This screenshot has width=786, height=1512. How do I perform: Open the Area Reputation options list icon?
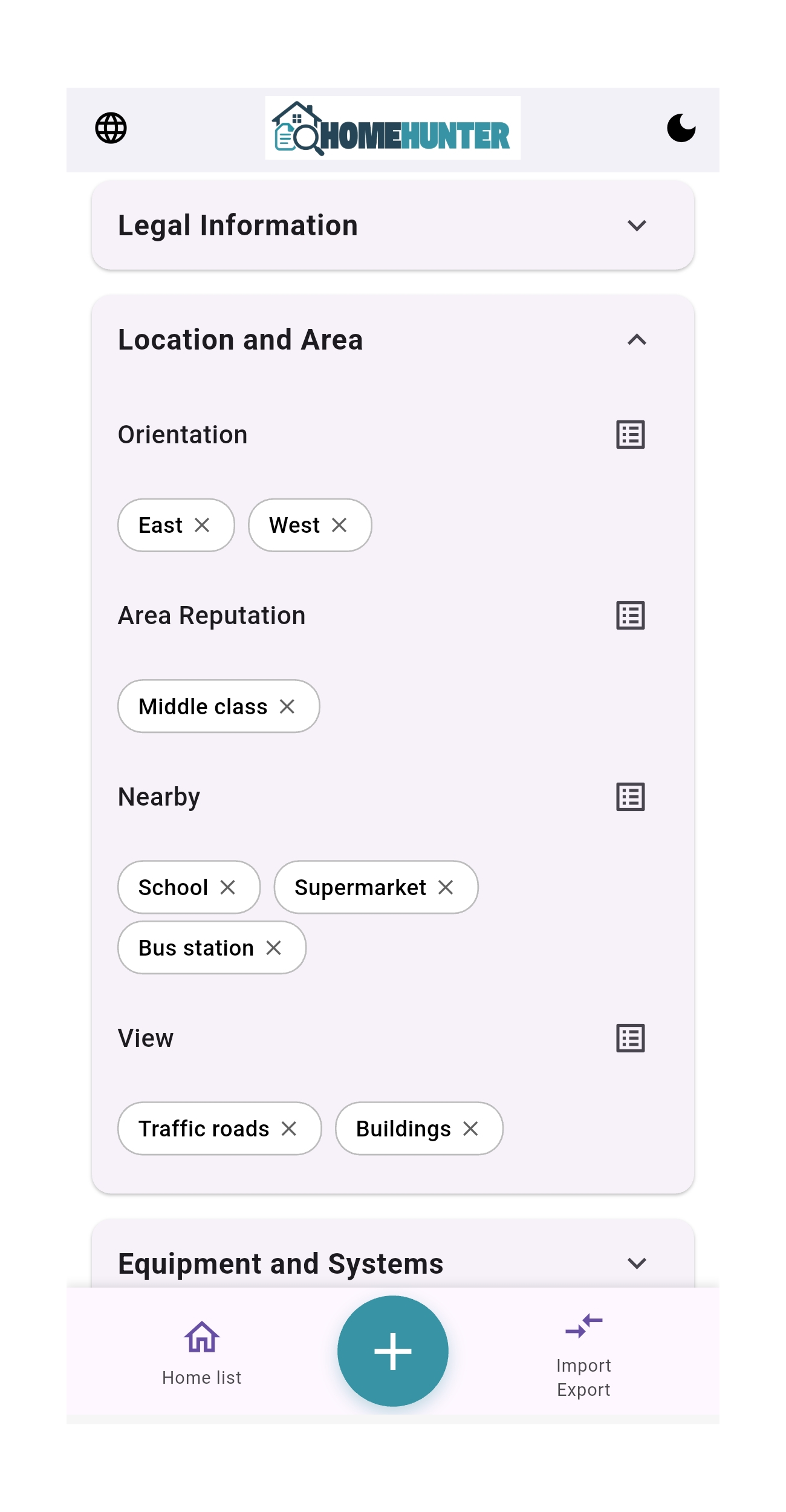click(x=630, y=616)
